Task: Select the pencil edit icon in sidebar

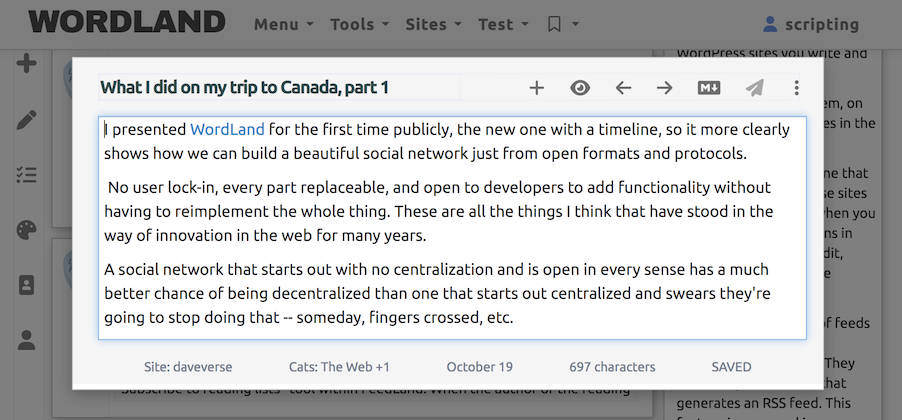Action: coord(27,120)
